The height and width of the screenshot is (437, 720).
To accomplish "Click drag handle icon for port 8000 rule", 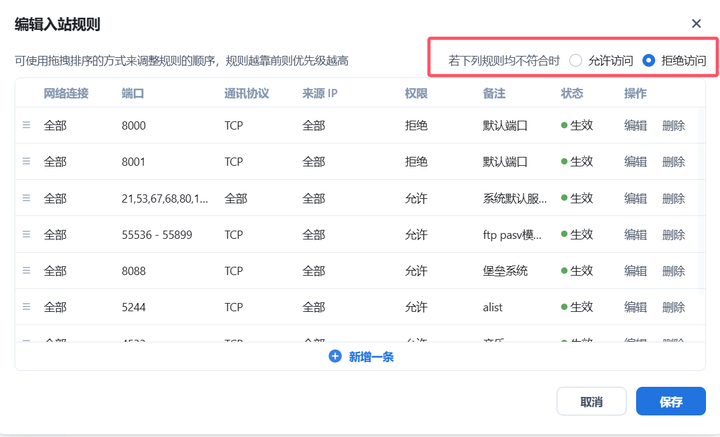I will [x=27, y=126].
